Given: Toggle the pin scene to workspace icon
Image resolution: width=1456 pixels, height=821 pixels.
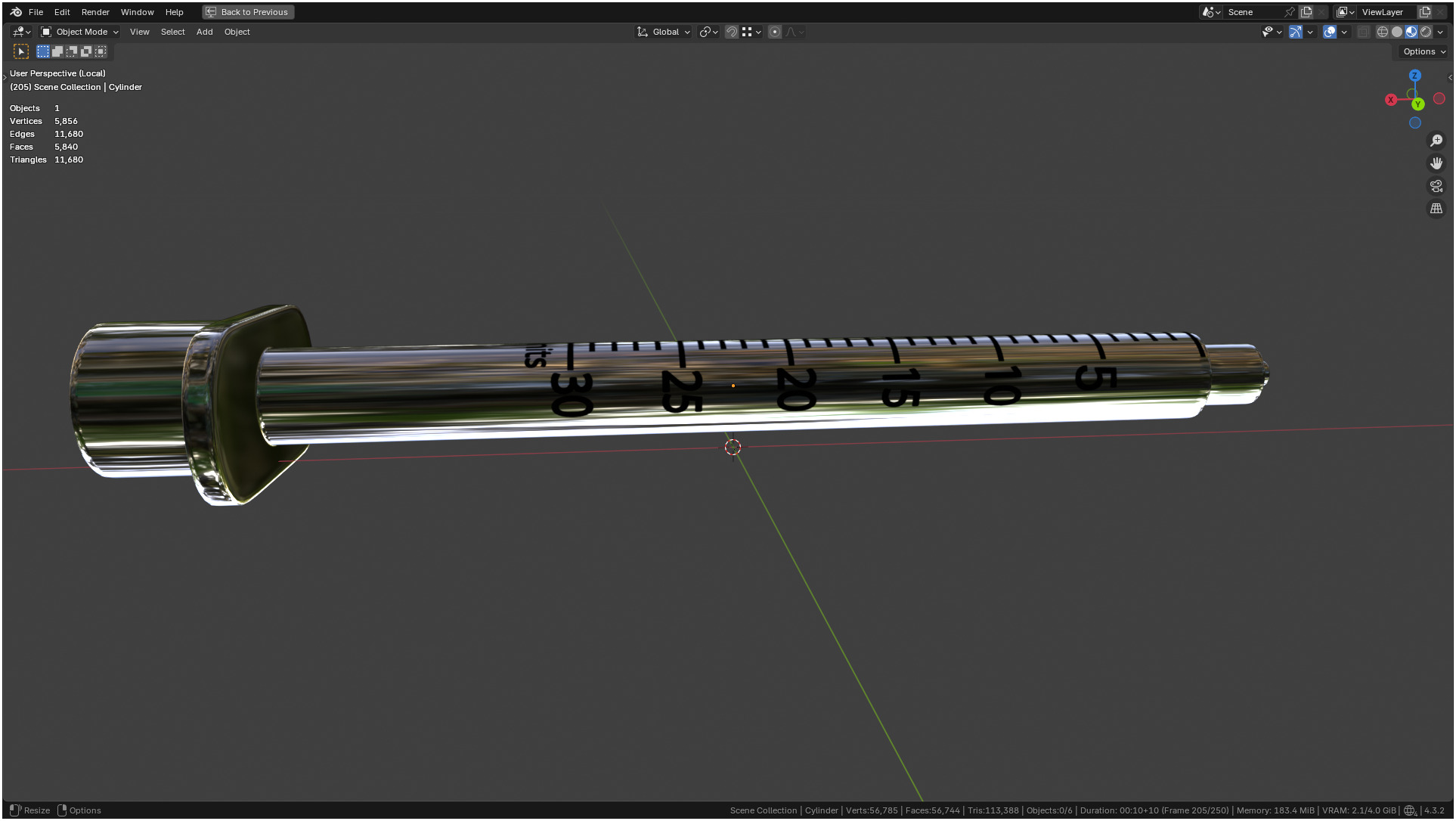Looking at the screenshot, I should point(1290,12).
